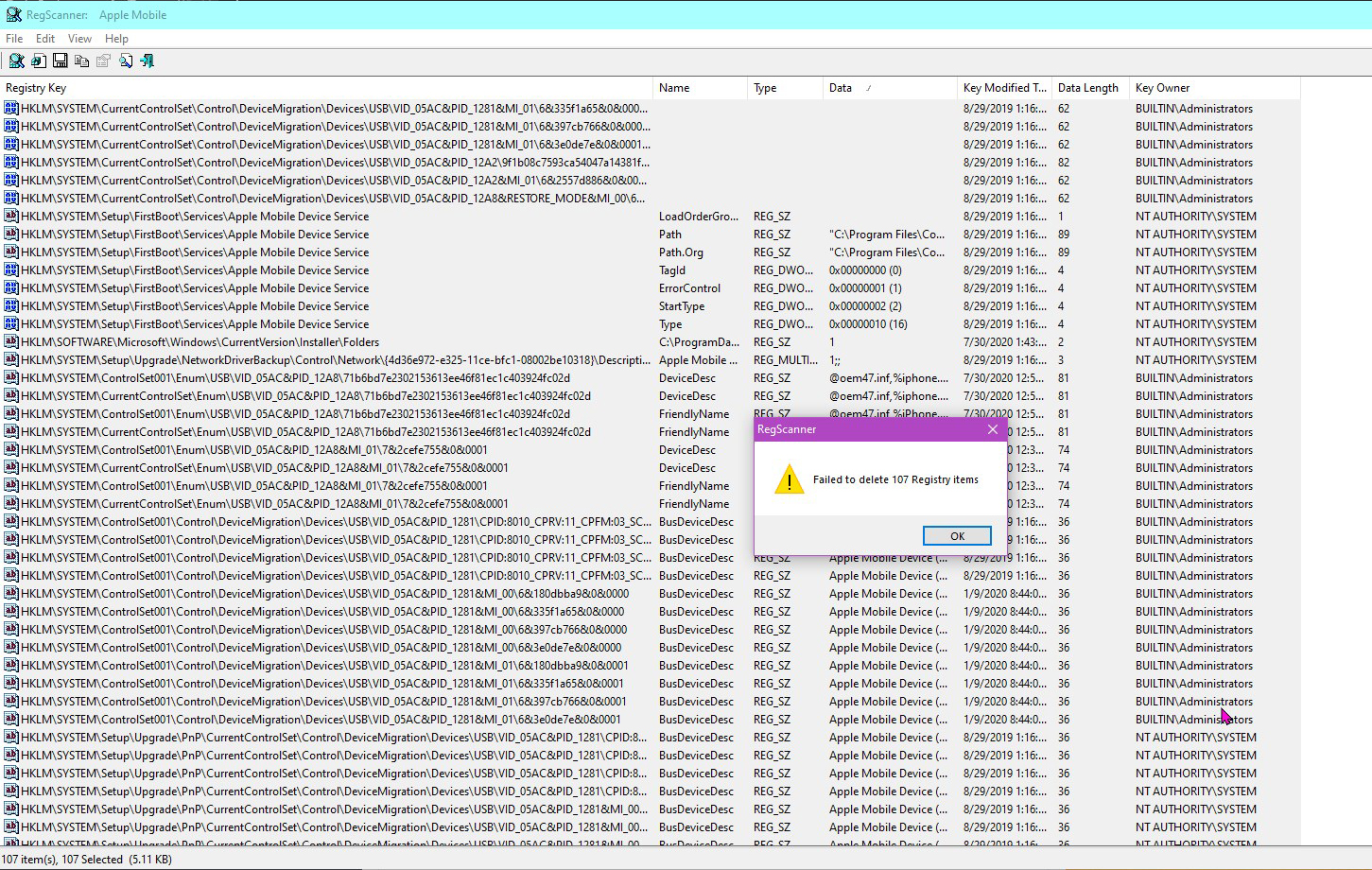This screenshot has width=1372, height=870.
Task: Click the data length cell showing 82
Action: point(1064,163)
